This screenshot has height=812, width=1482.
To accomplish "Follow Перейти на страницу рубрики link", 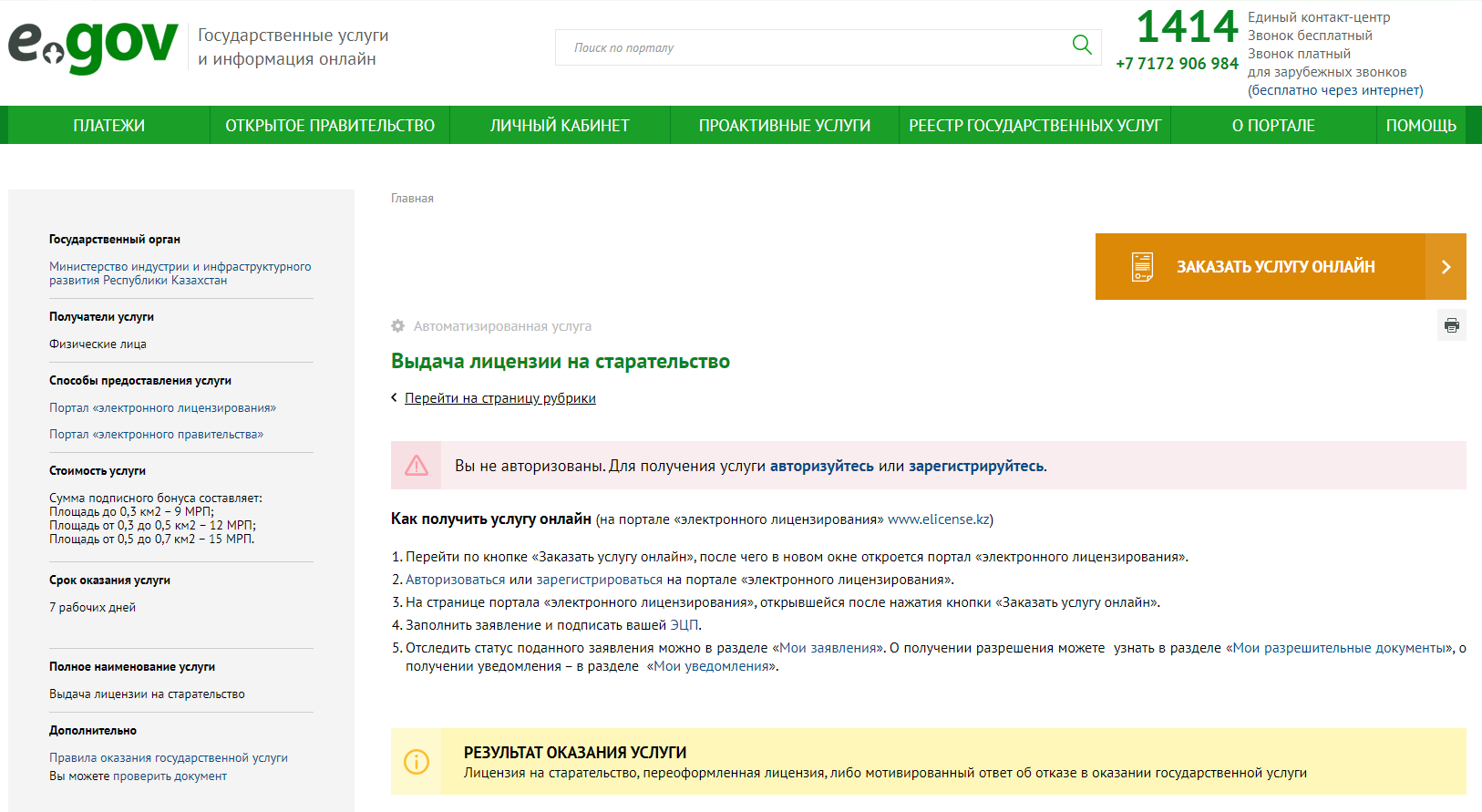I will 500,398.
